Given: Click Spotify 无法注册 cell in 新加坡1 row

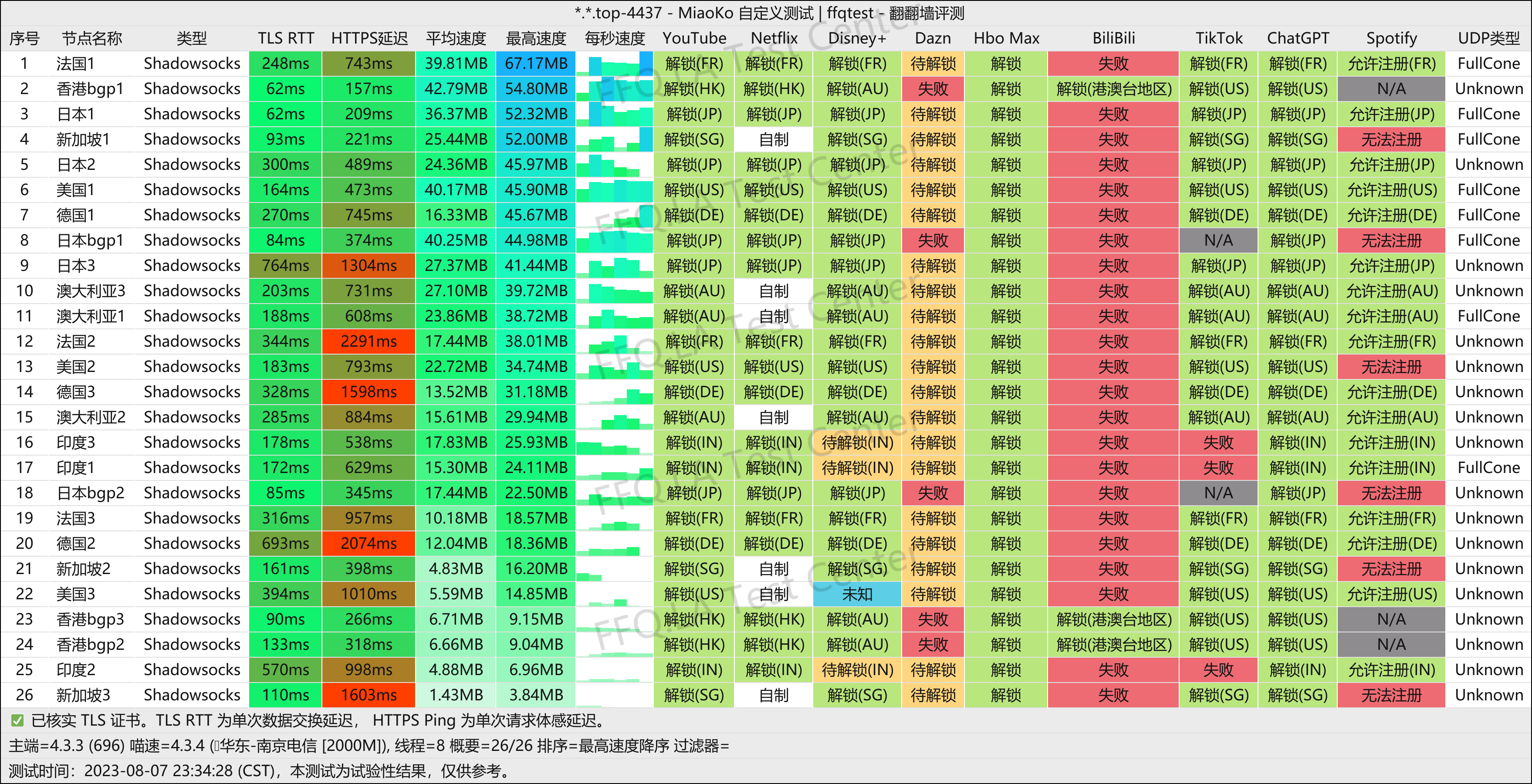Looking at the screenshot, I should tap(1391, 139).
